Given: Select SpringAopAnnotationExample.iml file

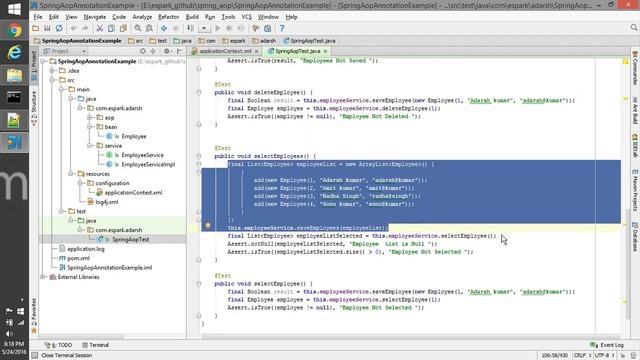Looking at the screenshot, I should tap(109, 268).
